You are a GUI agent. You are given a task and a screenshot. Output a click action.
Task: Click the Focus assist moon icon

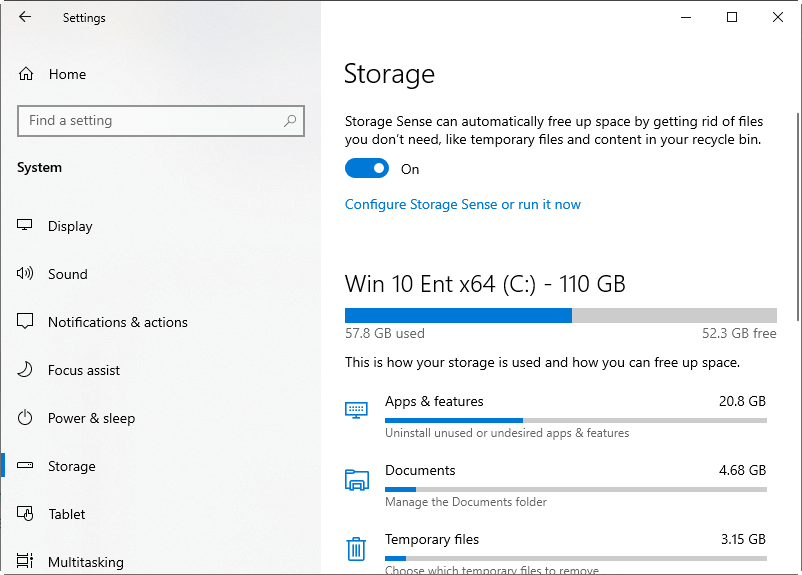[26, 370]
